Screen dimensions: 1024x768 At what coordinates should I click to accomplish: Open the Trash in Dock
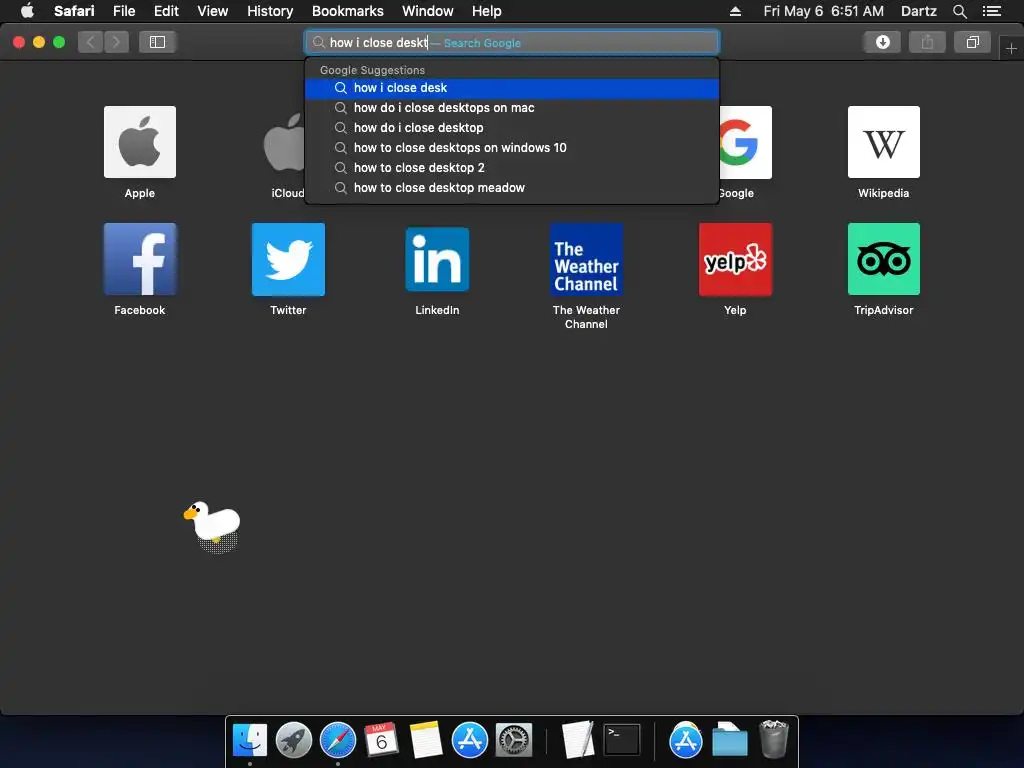(x=774, y=739)
